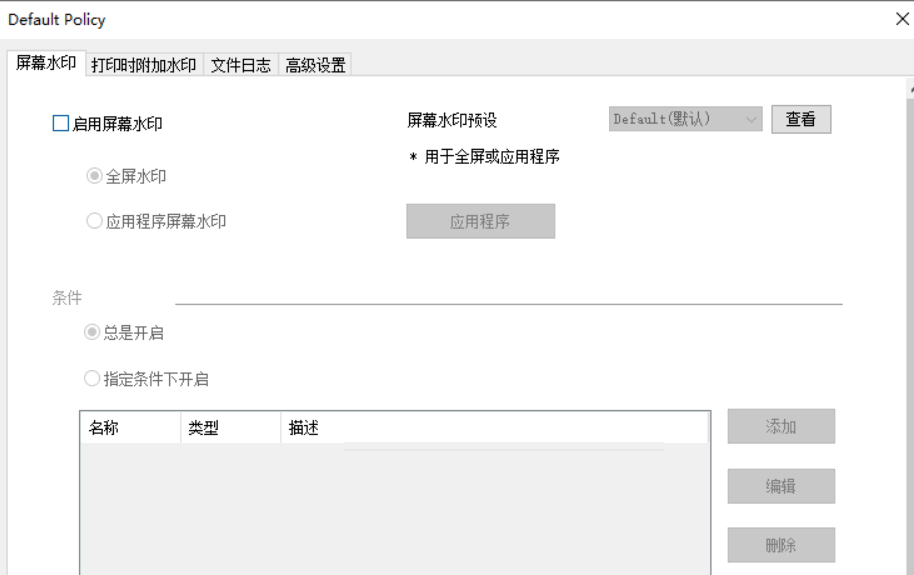914x575 pixels.
Task: Select the 全屏水印 radio option
Action: tap(94, 176)
